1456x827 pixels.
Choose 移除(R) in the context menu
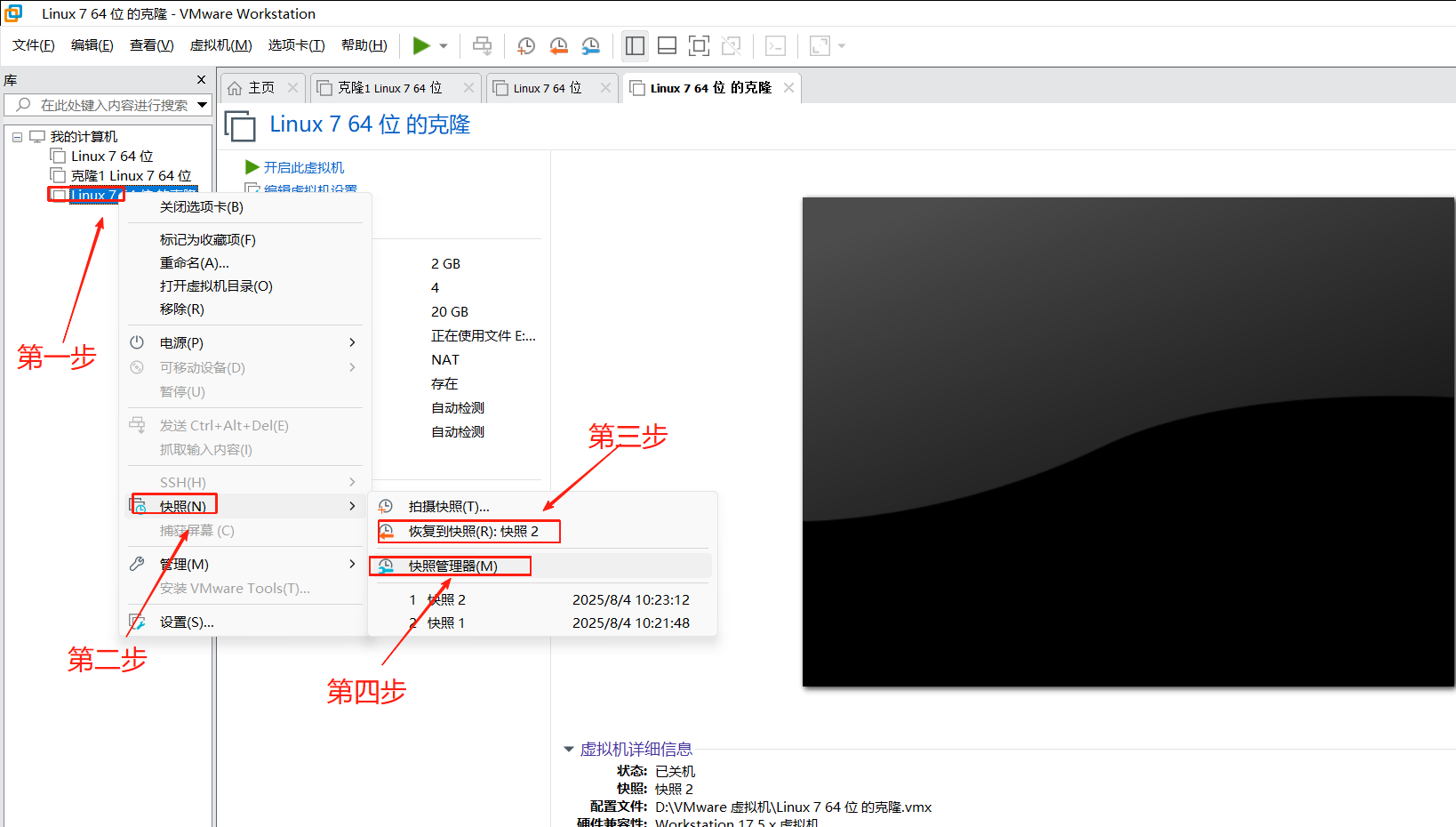tap(245, 309)
